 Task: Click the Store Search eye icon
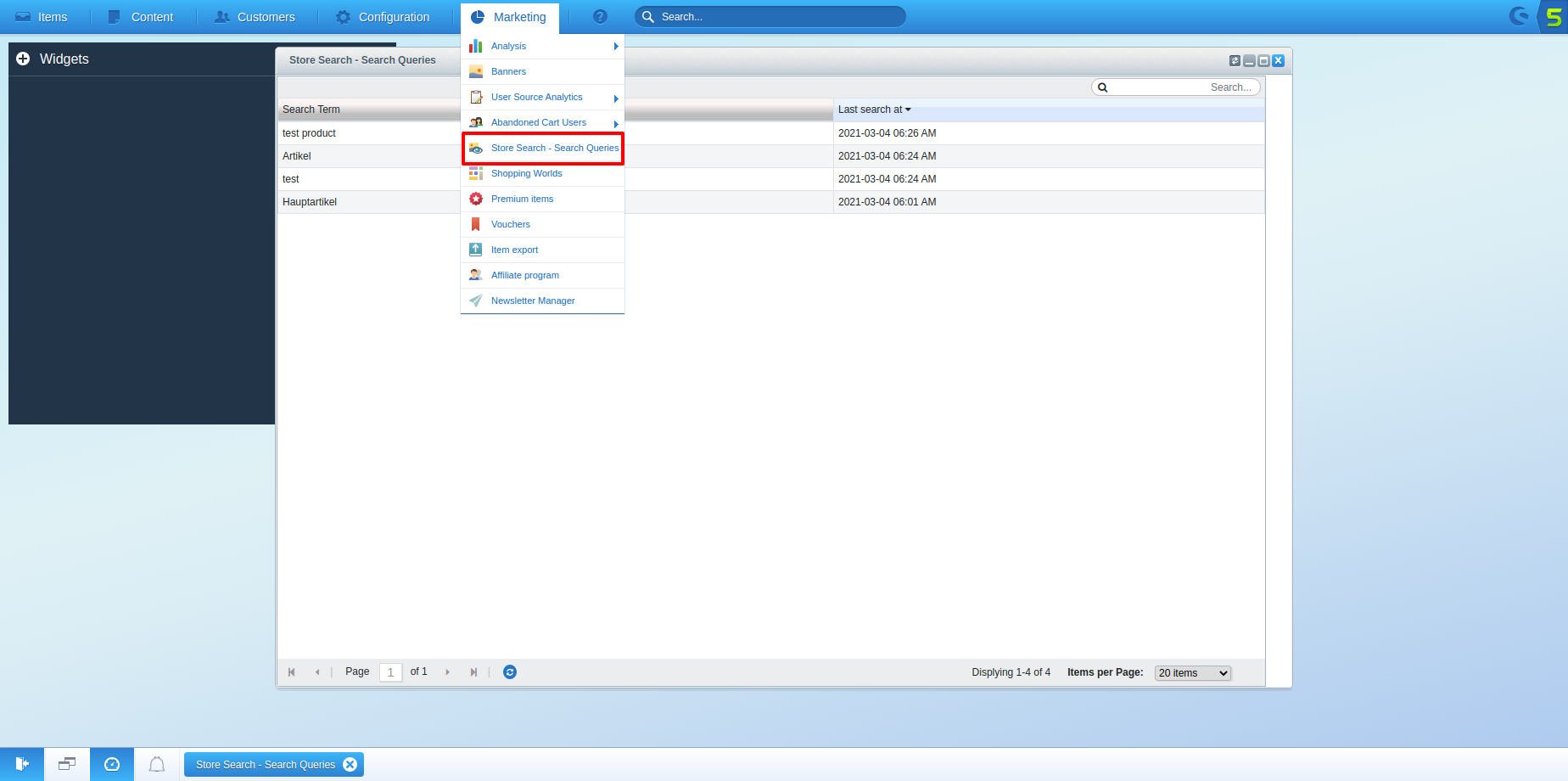pyautogui.click(x=476, y=148)
